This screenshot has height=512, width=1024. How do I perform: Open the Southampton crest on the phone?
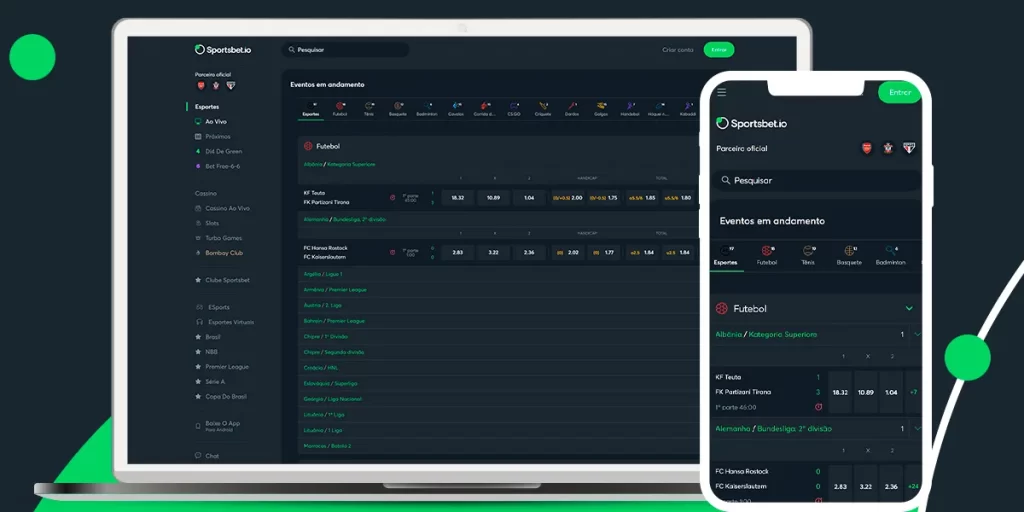(888, 148)
